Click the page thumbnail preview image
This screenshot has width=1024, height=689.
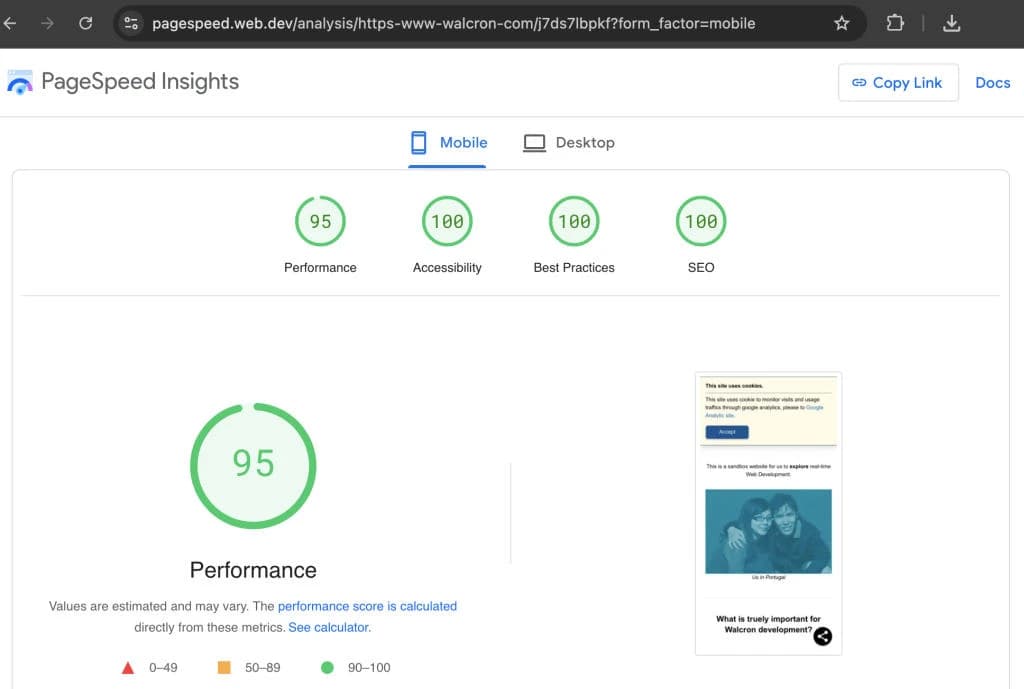point(767,512)
